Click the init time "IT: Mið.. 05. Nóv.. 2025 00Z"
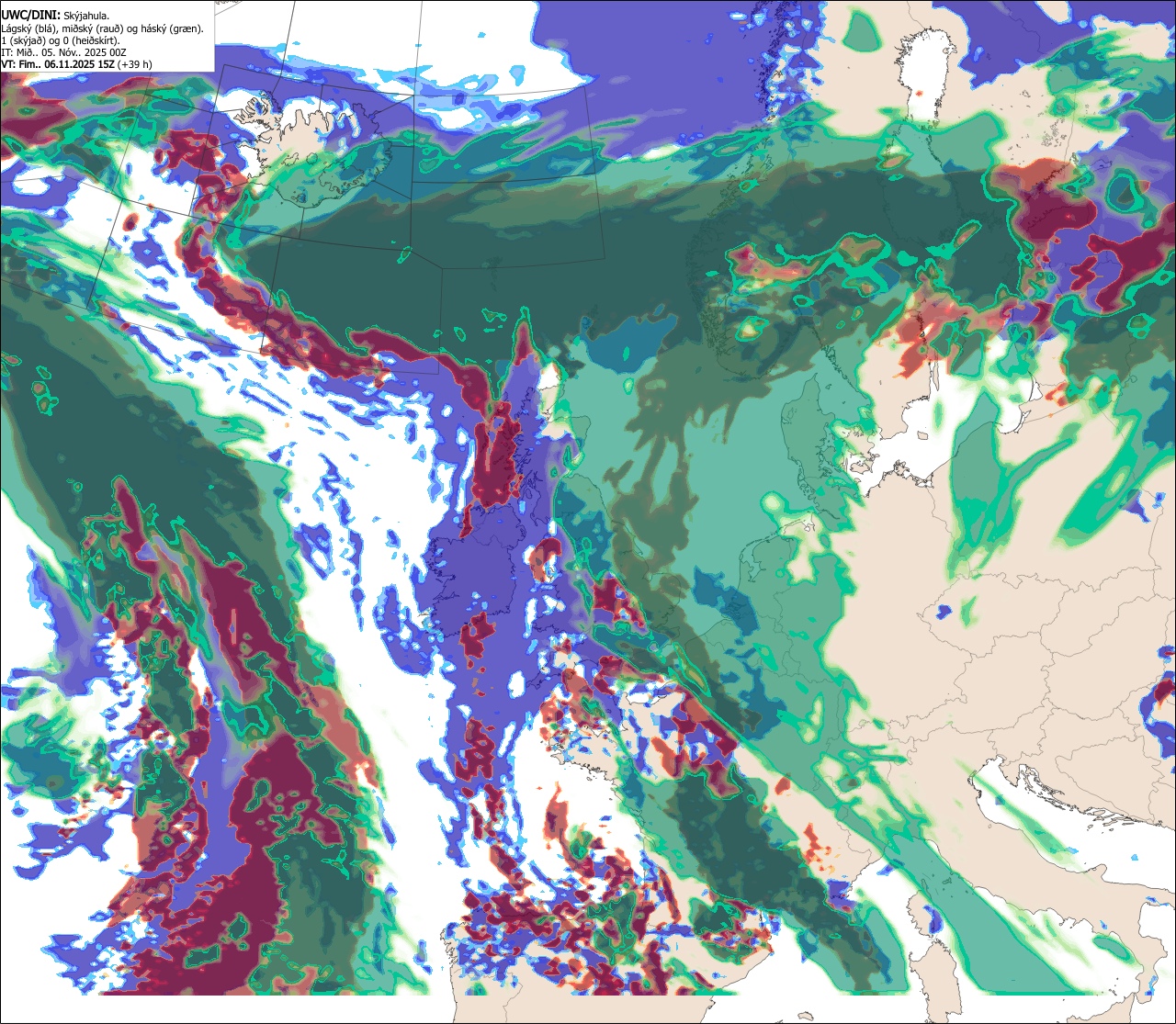 pos(63,53)
